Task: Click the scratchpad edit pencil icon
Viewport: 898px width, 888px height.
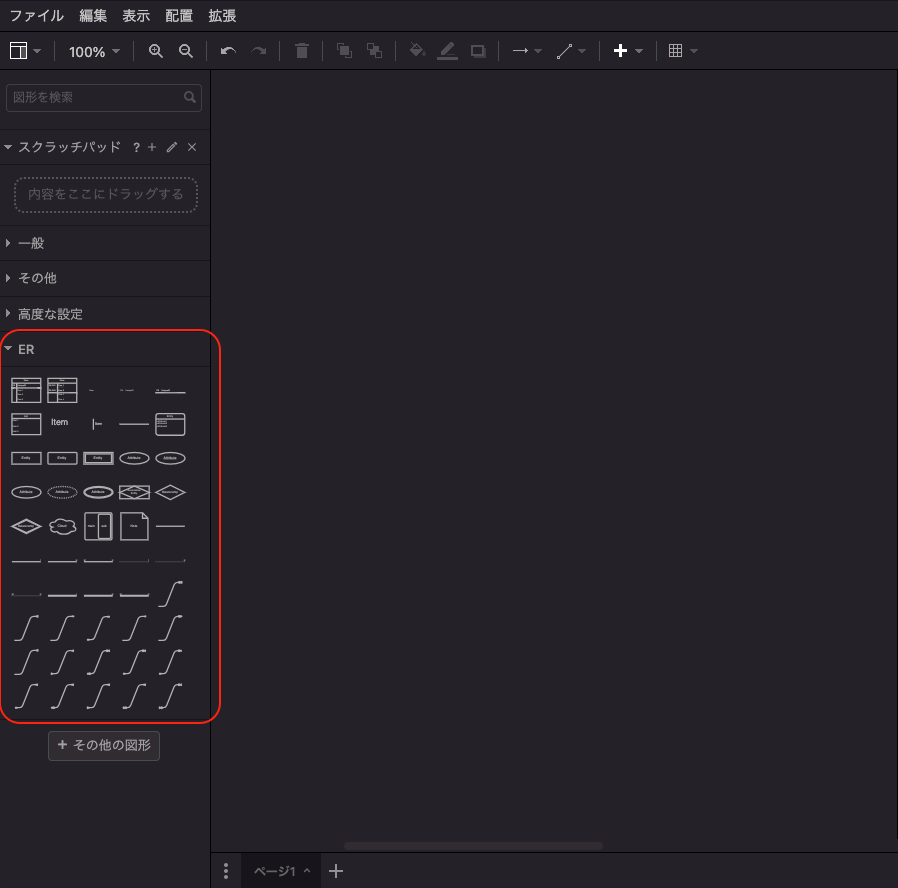Action: pyautogui.click(x=172, y=147)
